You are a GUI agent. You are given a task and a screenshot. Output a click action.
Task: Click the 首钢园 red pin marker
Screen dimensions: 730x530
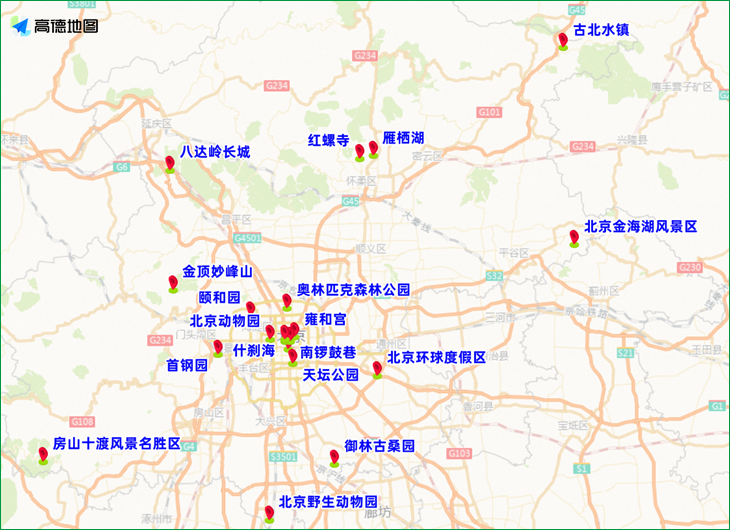tap(218, 347)
